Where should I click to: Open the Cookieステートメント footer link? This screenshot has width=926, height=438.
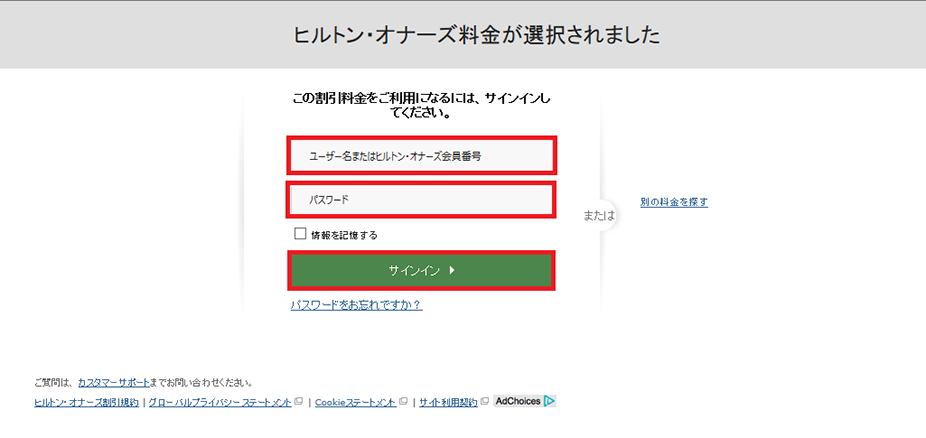point(356,402)
